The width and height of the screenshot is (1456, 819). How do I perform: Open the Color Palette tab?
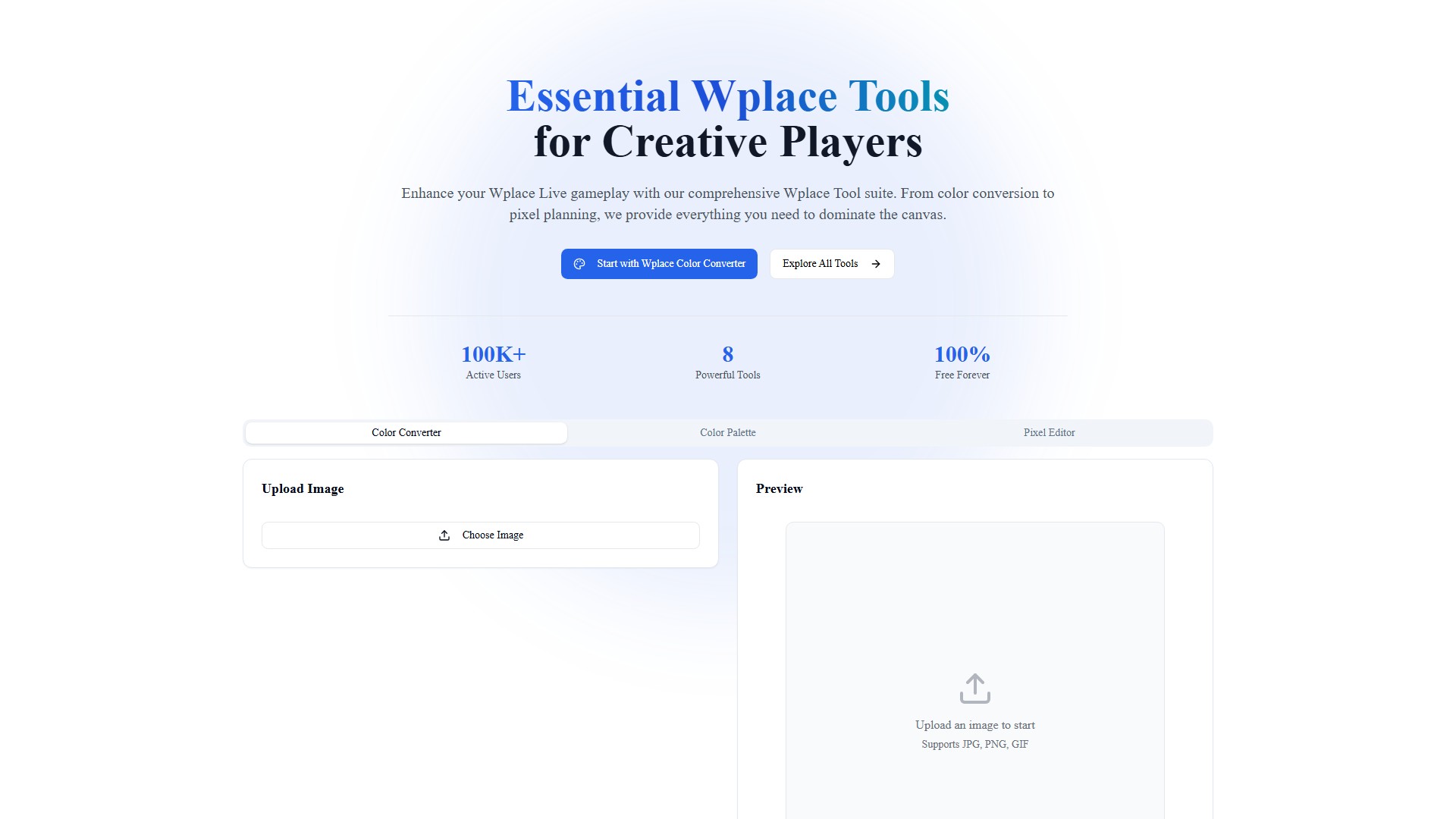pyautogui.click(x=727, y=433)
